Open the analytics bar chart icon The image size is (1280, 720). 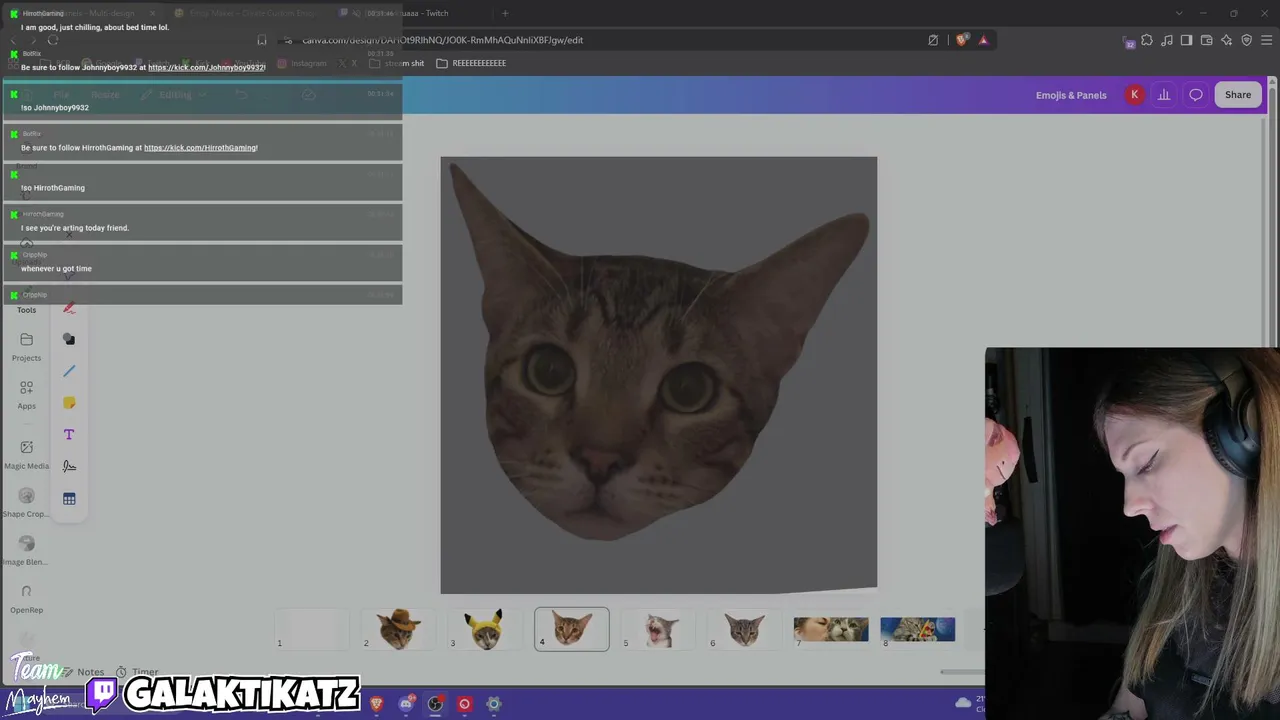1164,95
